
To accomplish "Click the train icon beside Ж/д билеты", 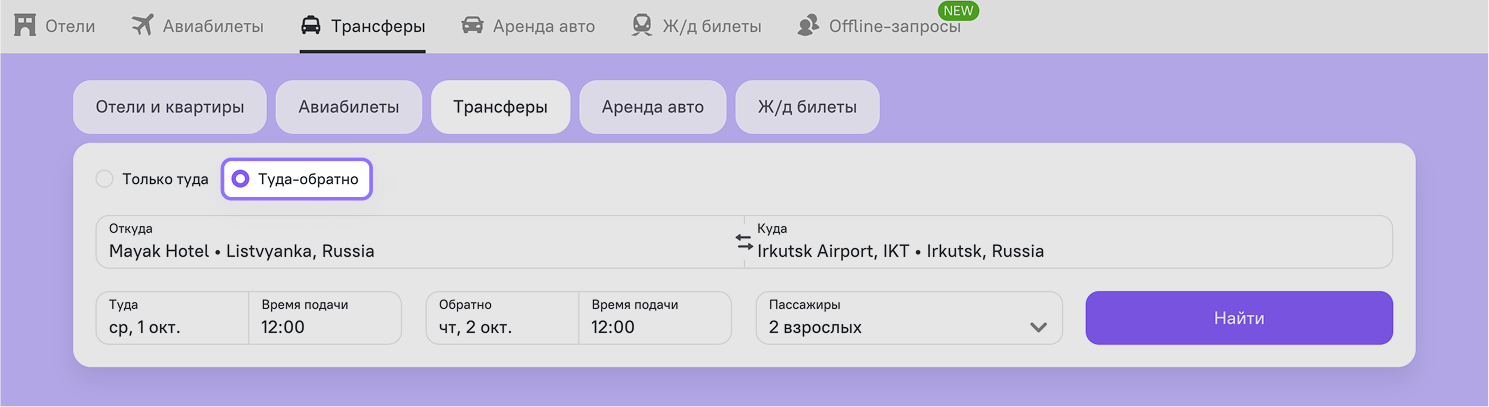I will pyautogui.click(x=642, y=25).
